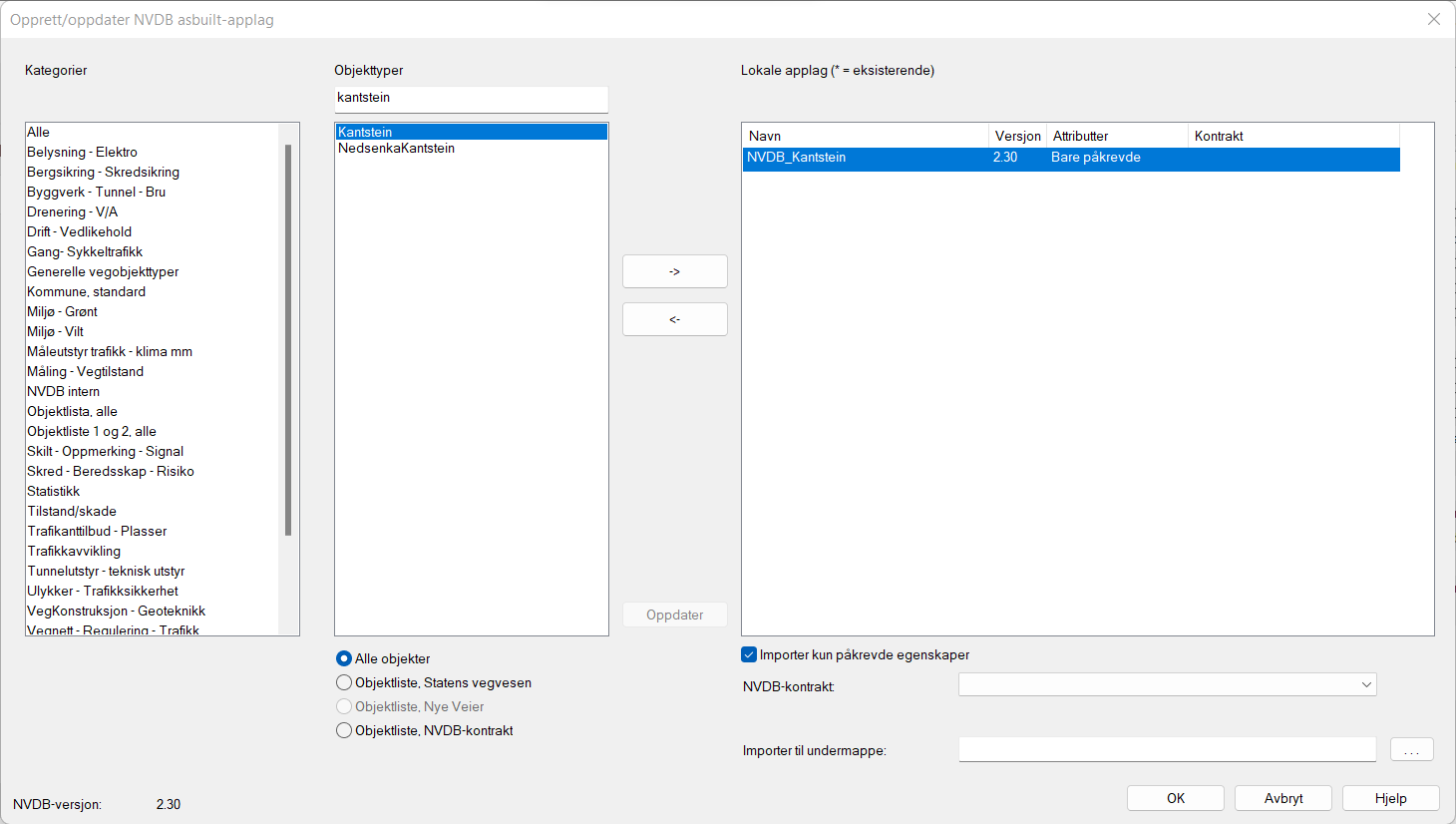Click the kantstein search field
Screen dimensions: 1456x824
coord(471,99)
